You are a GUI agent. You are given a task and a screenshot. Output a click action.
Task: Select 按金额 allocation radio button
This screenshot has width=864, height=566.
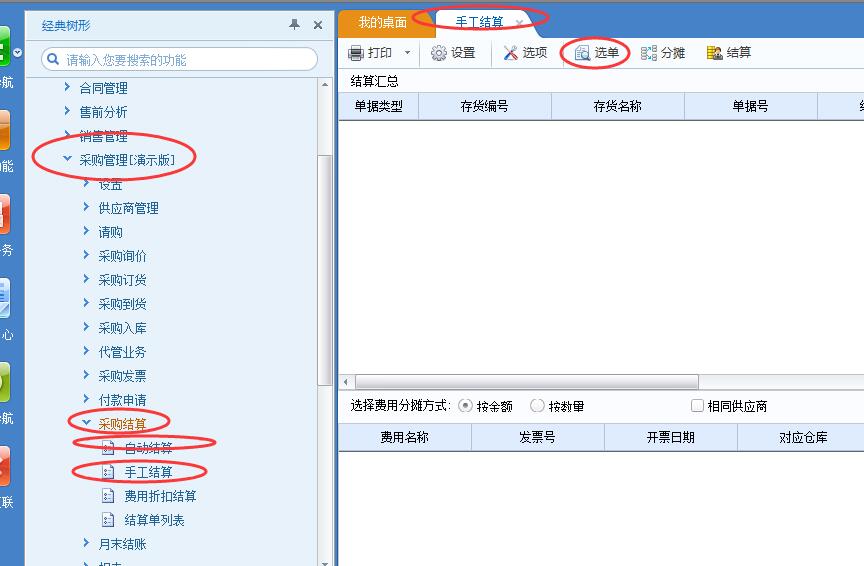point(465,406)
